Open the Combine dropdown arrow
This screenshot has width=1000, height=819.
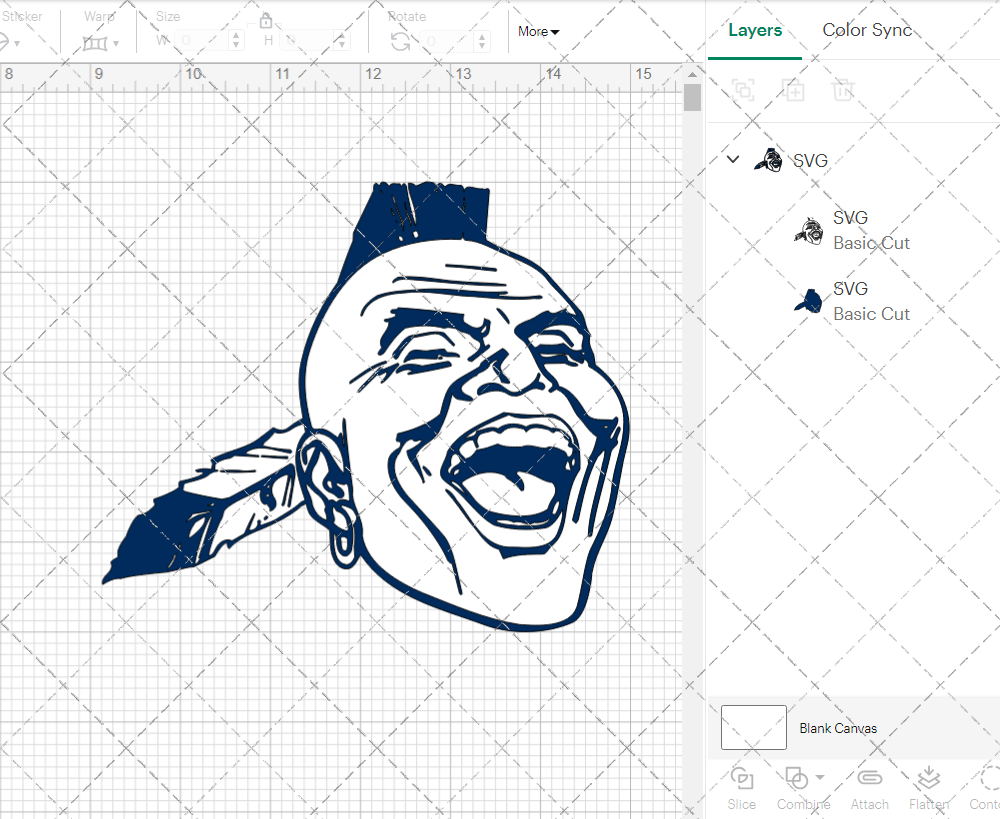820,778
